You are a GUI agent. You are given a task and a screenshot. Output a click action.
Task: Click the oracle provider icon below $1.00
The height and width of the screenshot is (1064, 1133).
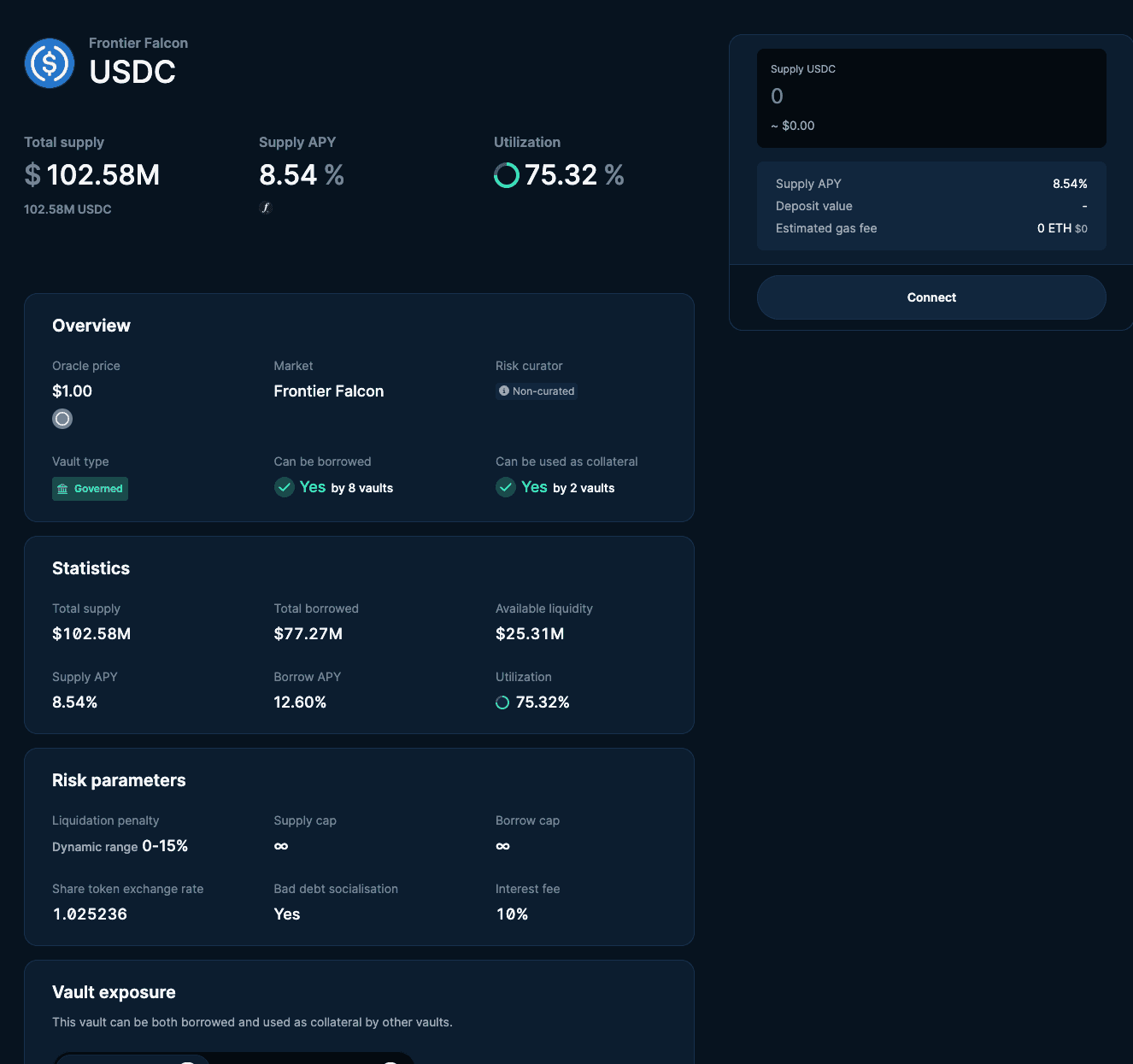click(62, 419)
